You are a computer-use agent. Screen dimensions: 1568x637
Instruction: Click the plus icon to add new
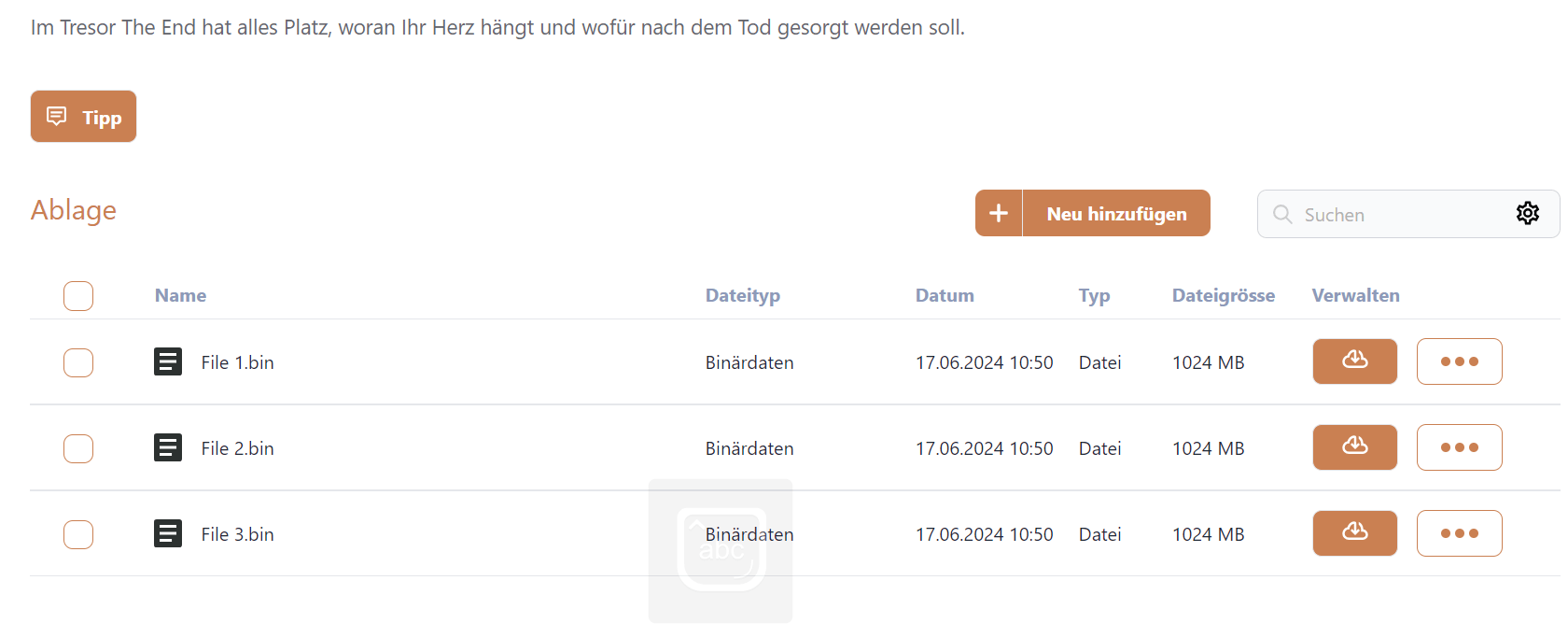[999, 214]
